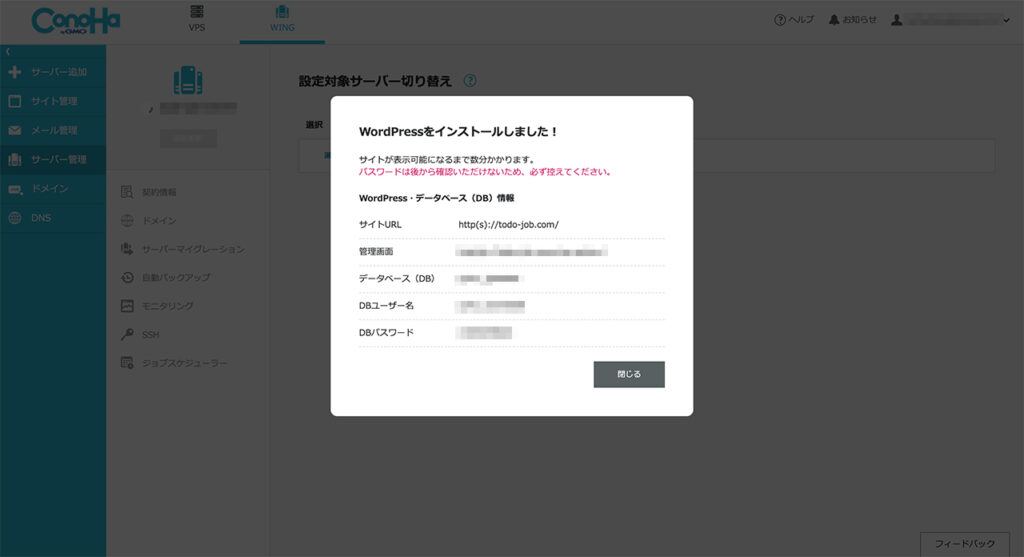Open DNS in sidebar

pyautogui.click(x=40, y=218)
